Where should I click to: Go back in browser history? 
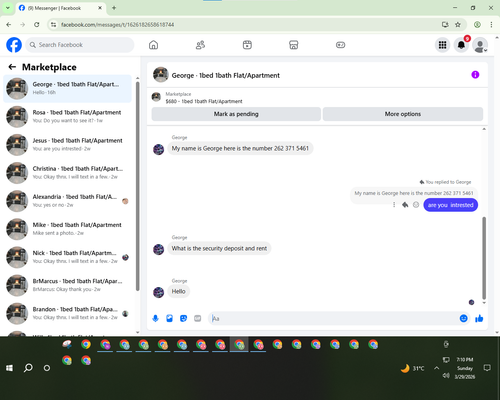9,25
